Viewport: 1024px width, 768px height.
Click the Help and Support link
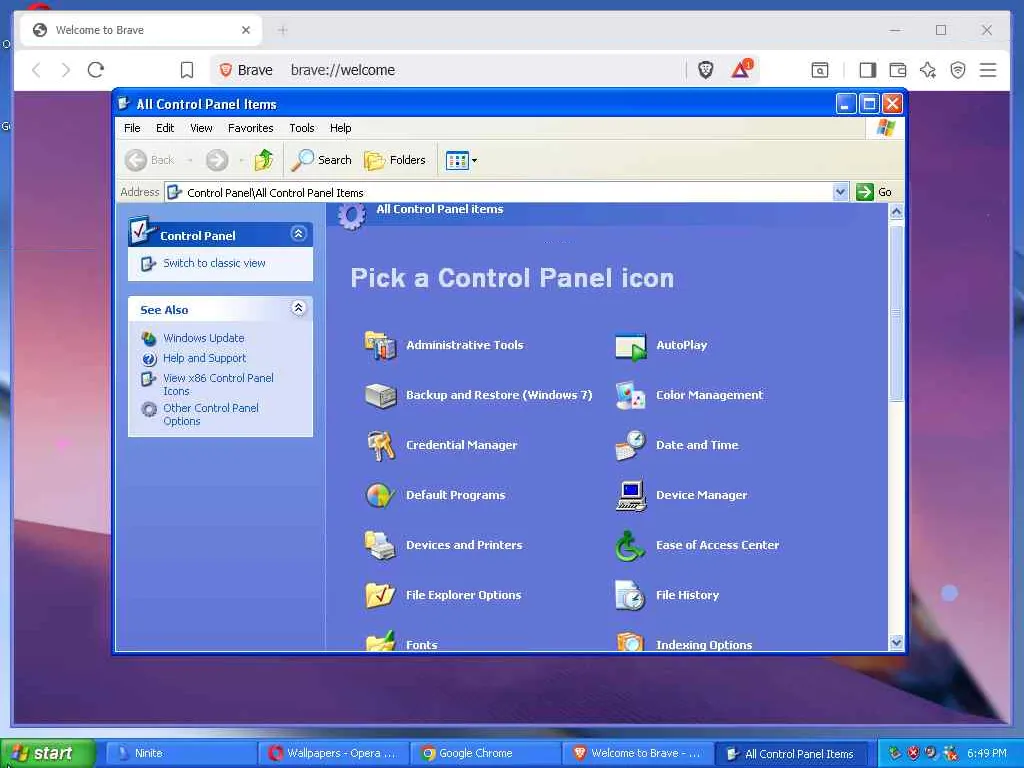point(204,358)
